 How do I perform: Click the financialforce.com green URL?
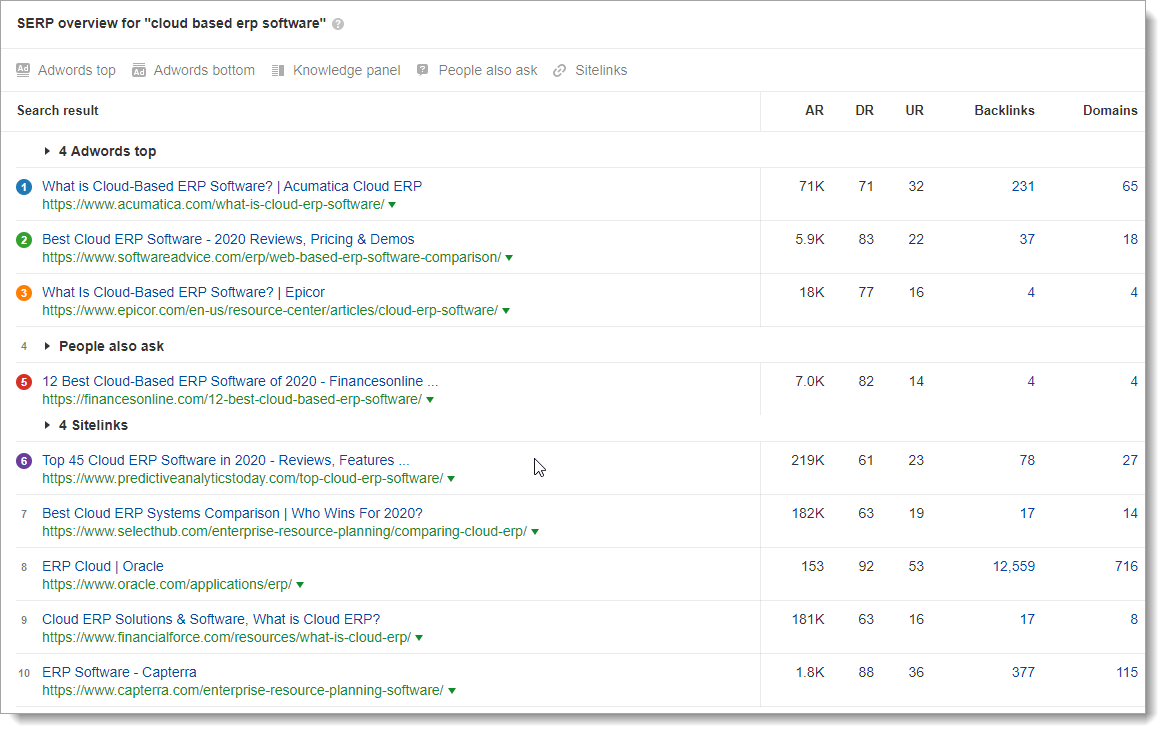[227, 638]
